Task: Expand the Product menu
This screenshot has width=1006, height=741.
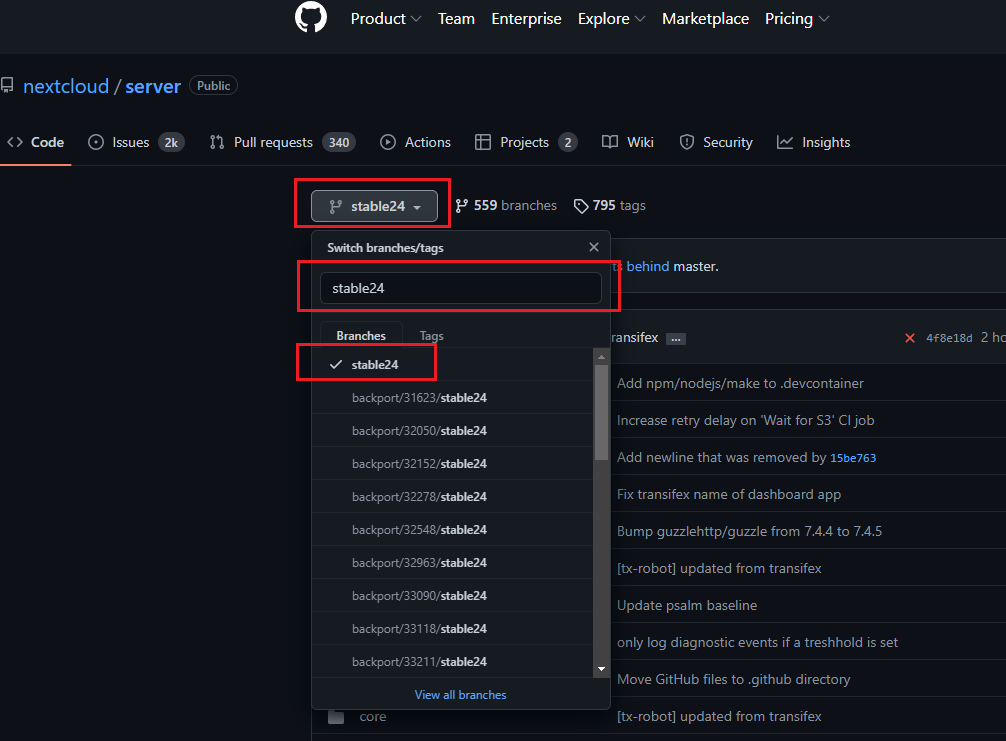Action: point(386,19)
